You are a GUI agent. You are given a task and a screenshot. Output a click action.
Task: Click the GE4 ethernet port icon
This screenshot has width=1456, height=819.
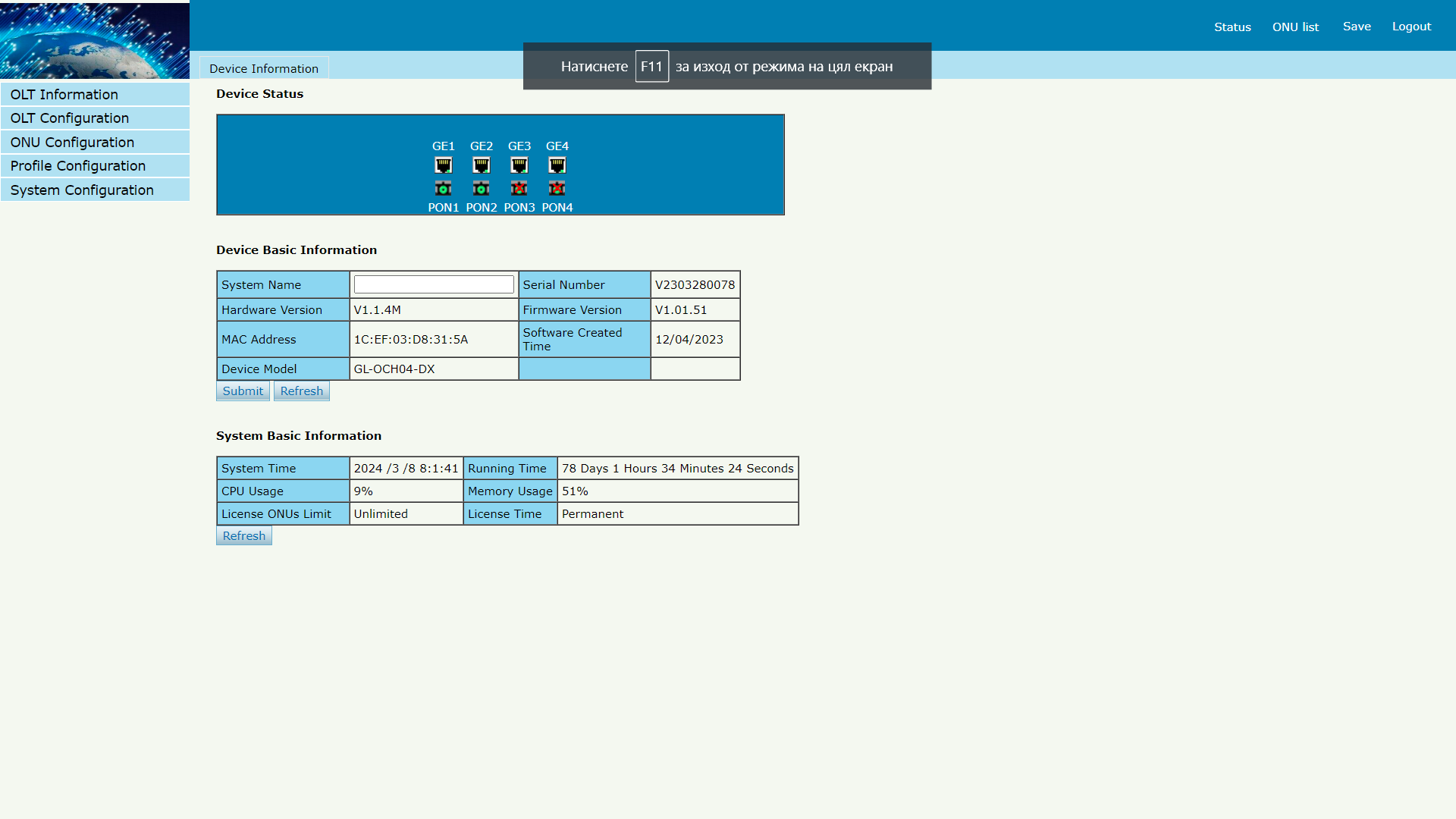pos(557,165)
